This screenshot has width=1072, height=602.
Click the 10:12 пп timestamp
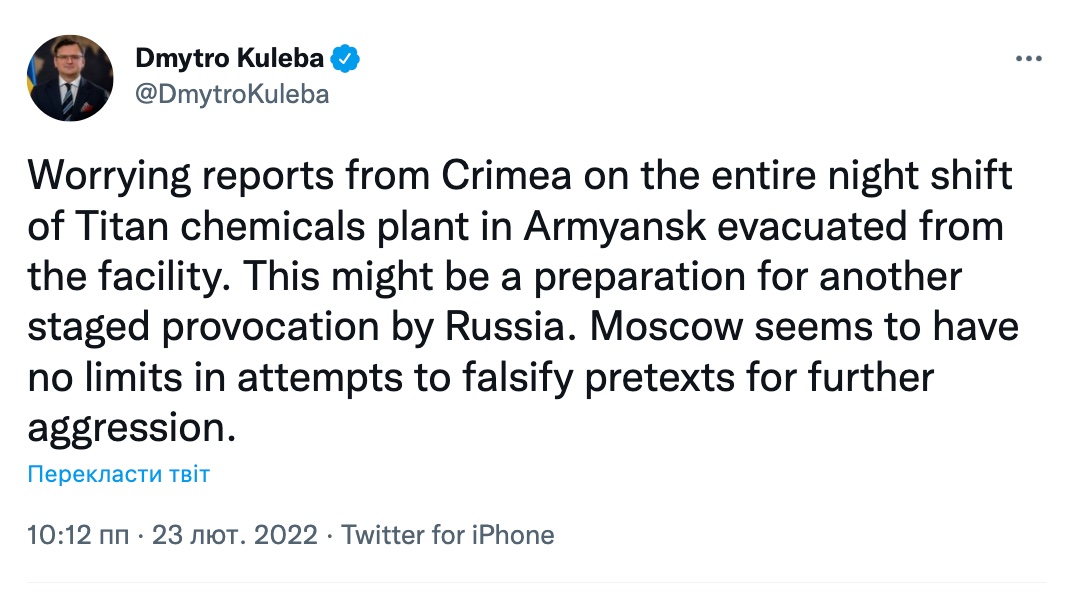[x=78, y=535]
